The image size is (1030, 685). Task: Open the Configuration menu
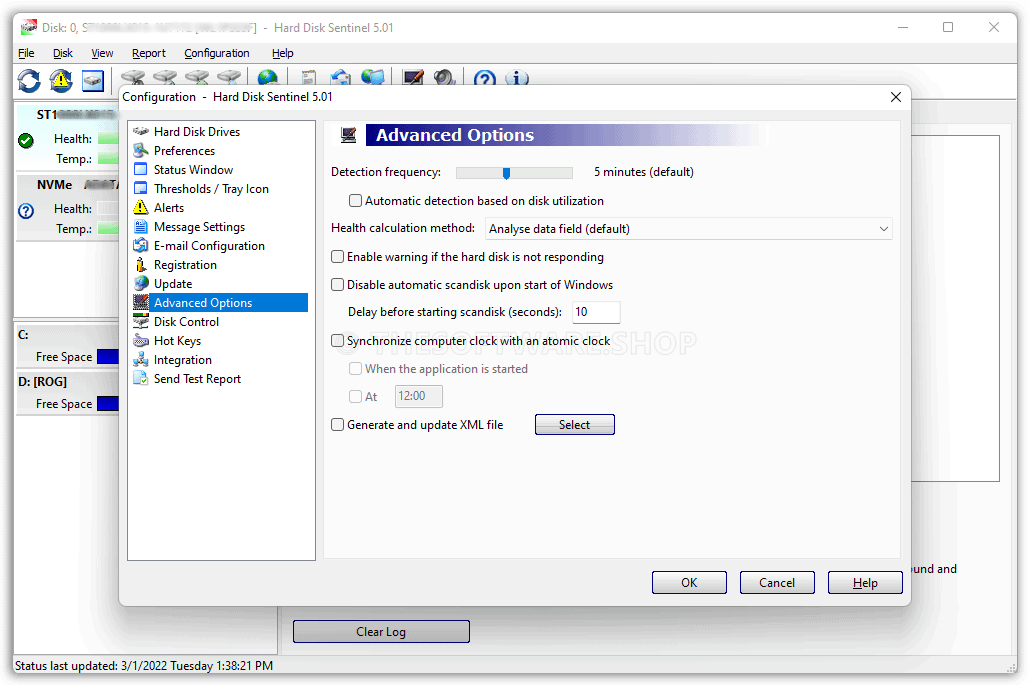coord(217,53)
